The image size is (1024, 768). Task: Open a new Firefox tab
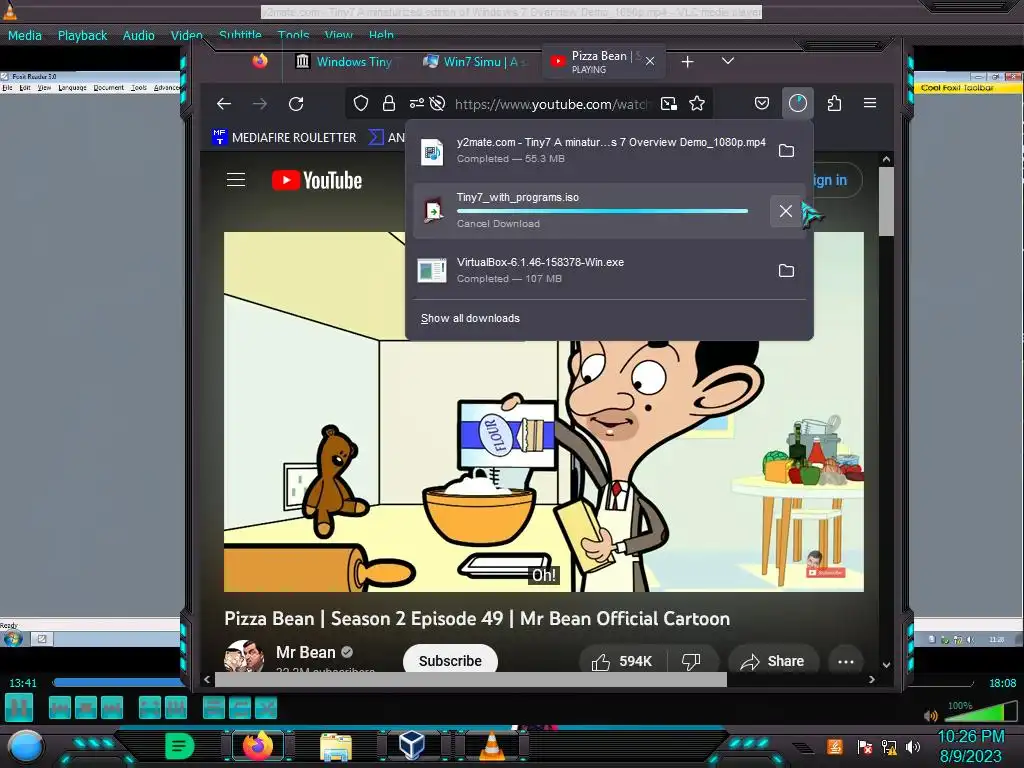pyautogui.click(x=687, y=61)
